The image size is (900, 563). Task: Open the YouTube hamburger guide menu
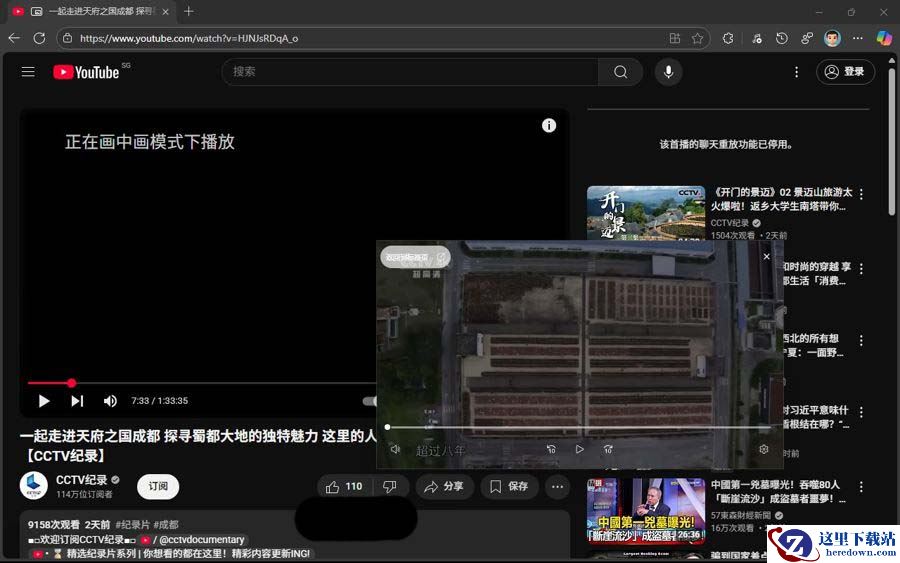(x=28, y=72)
